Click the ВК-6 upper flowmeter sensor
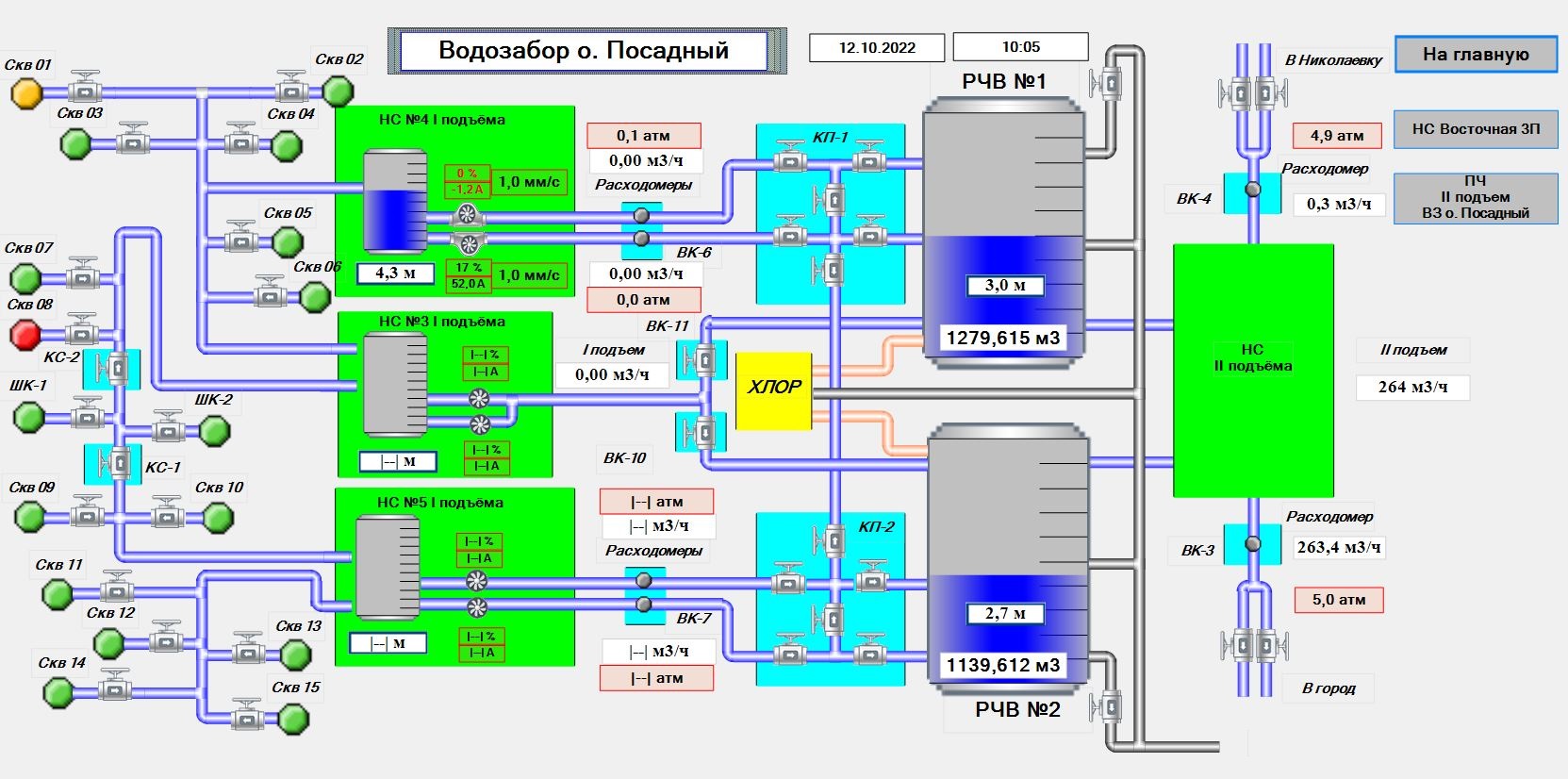Screen dimensions: 1568x779 (642, 216)
